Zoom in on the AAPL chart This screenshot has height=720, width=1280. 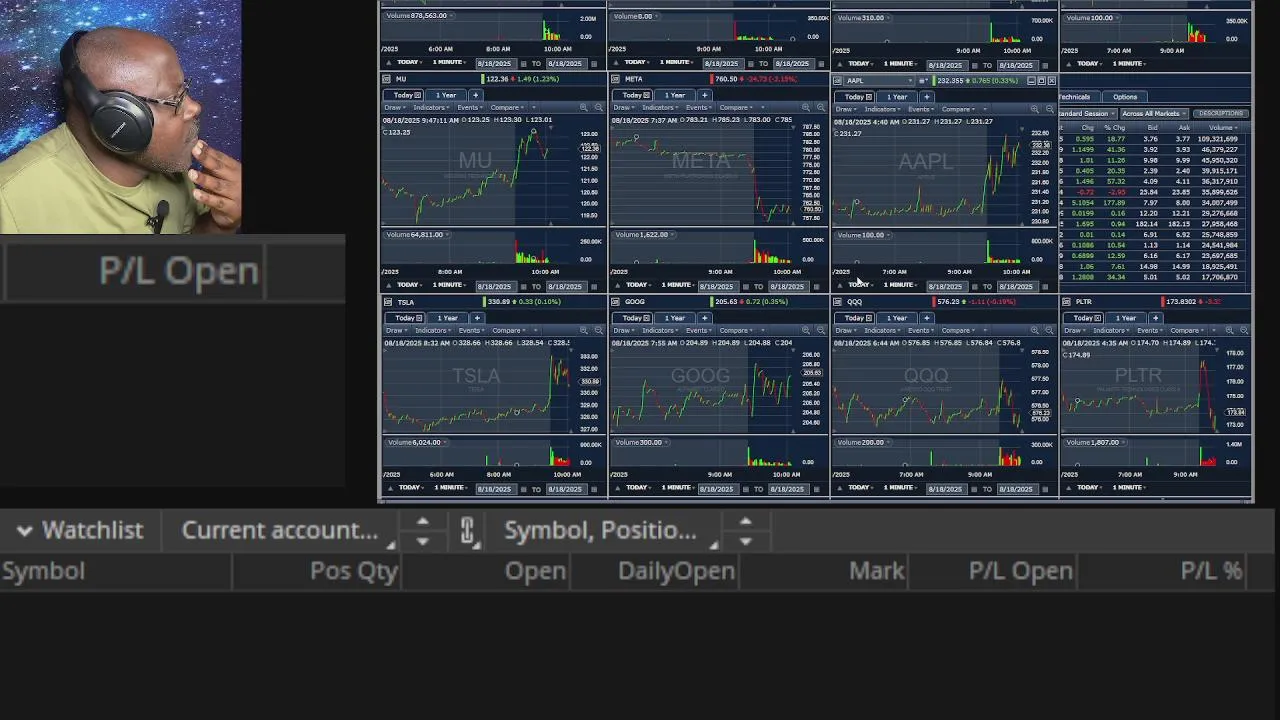(x=1034, y=109)
